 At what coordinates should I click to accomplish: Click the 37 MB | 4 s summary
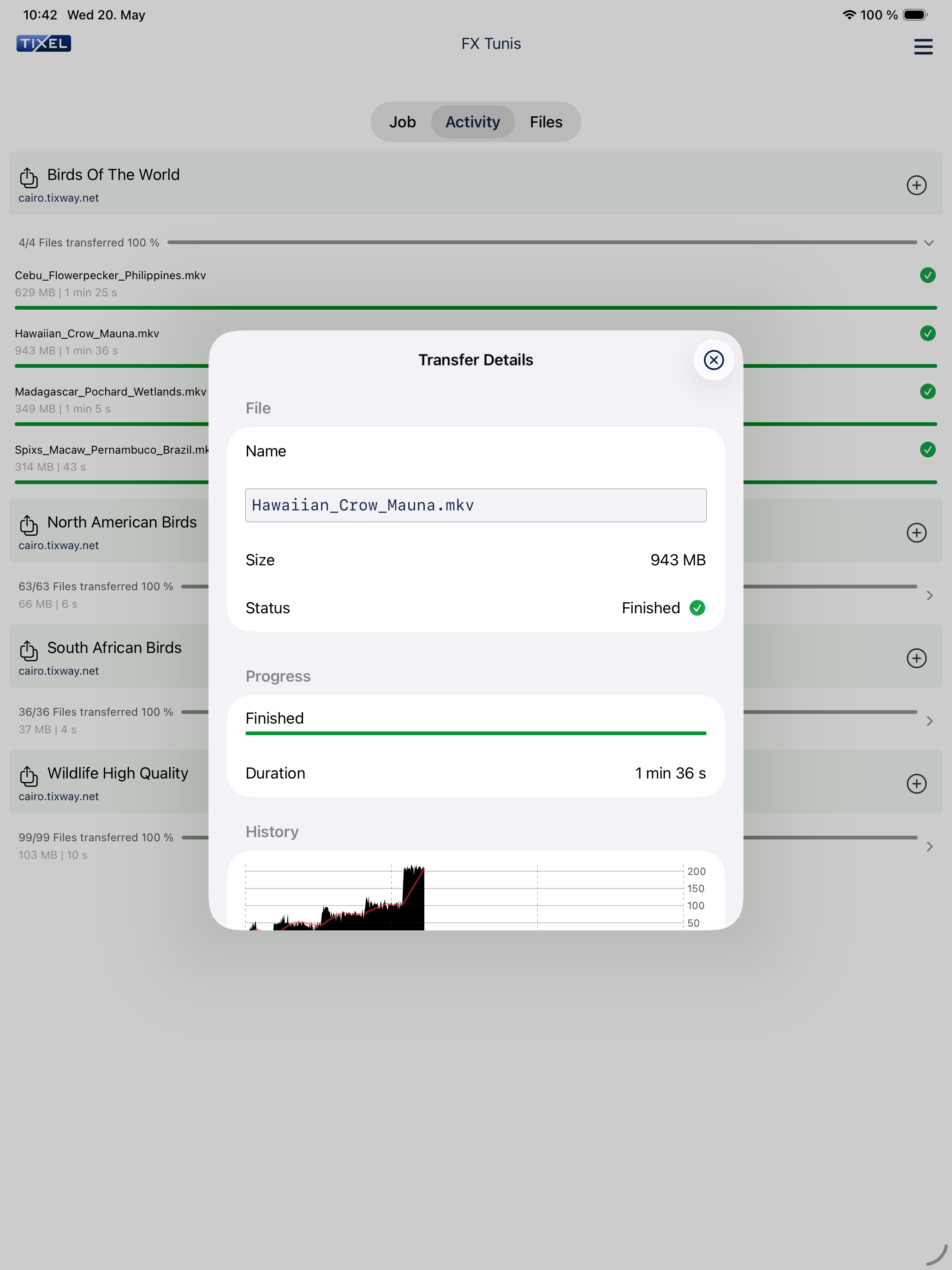click(48, 729)
